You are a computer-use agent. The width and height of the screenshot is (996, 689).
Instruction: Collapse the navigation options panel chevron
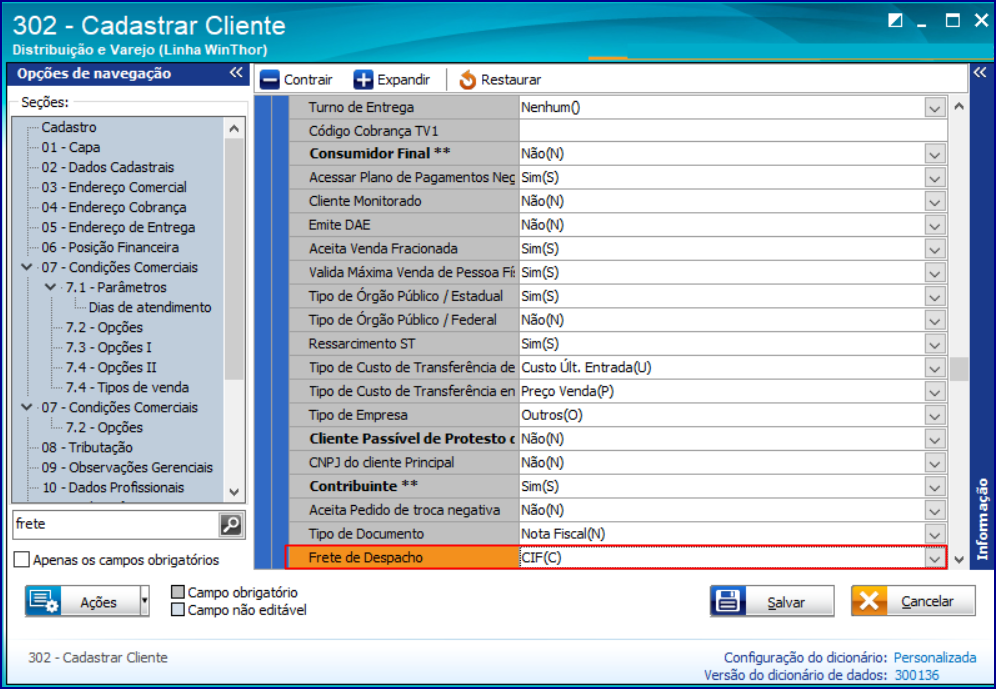(x=236, y=73)
